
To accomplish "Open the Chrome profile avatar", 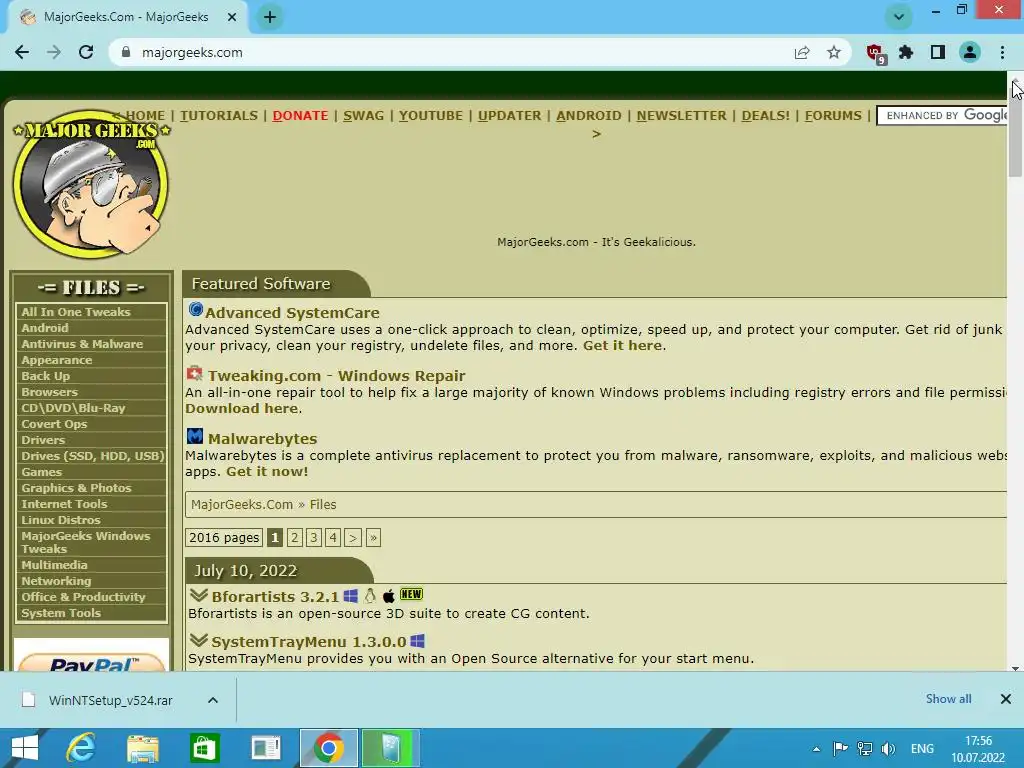I will 970,52.
